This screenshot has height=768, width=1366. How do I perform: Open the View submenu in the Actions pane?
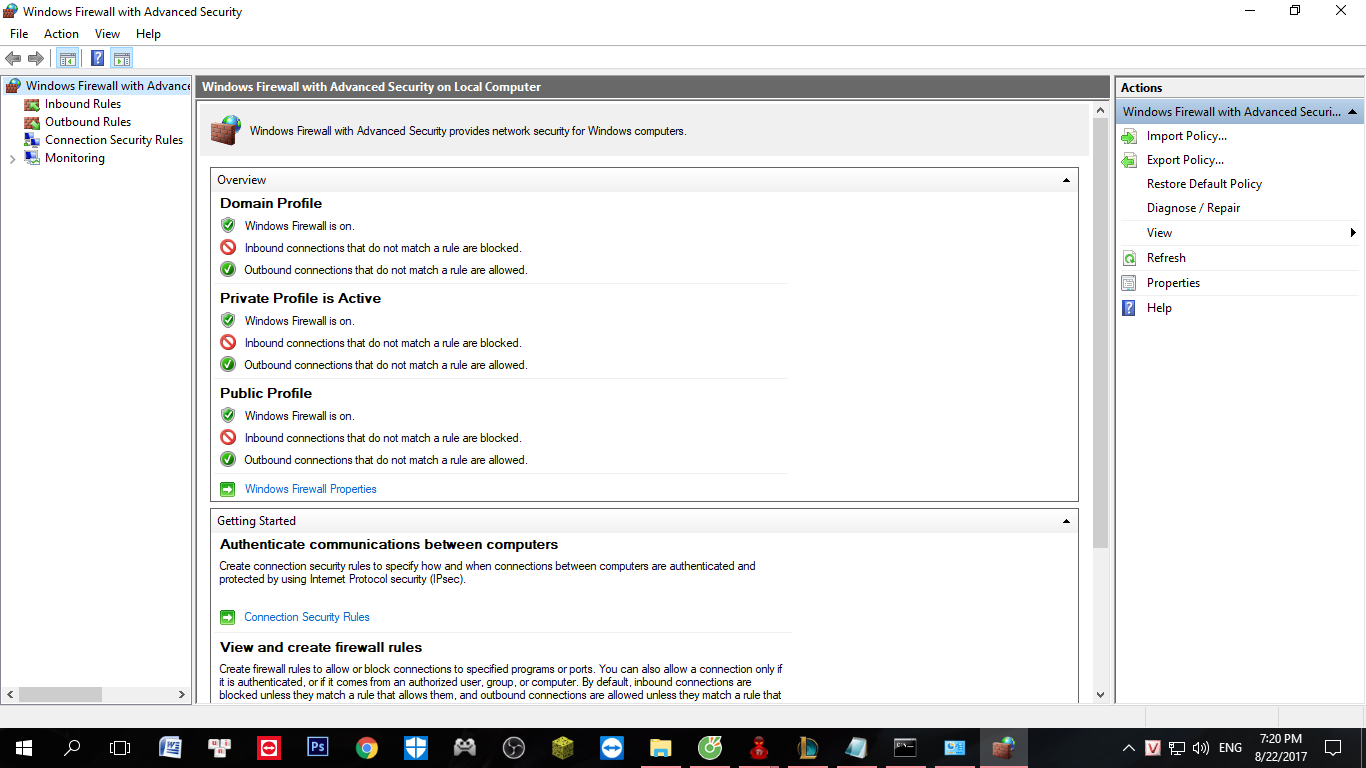coord(1239,233)
